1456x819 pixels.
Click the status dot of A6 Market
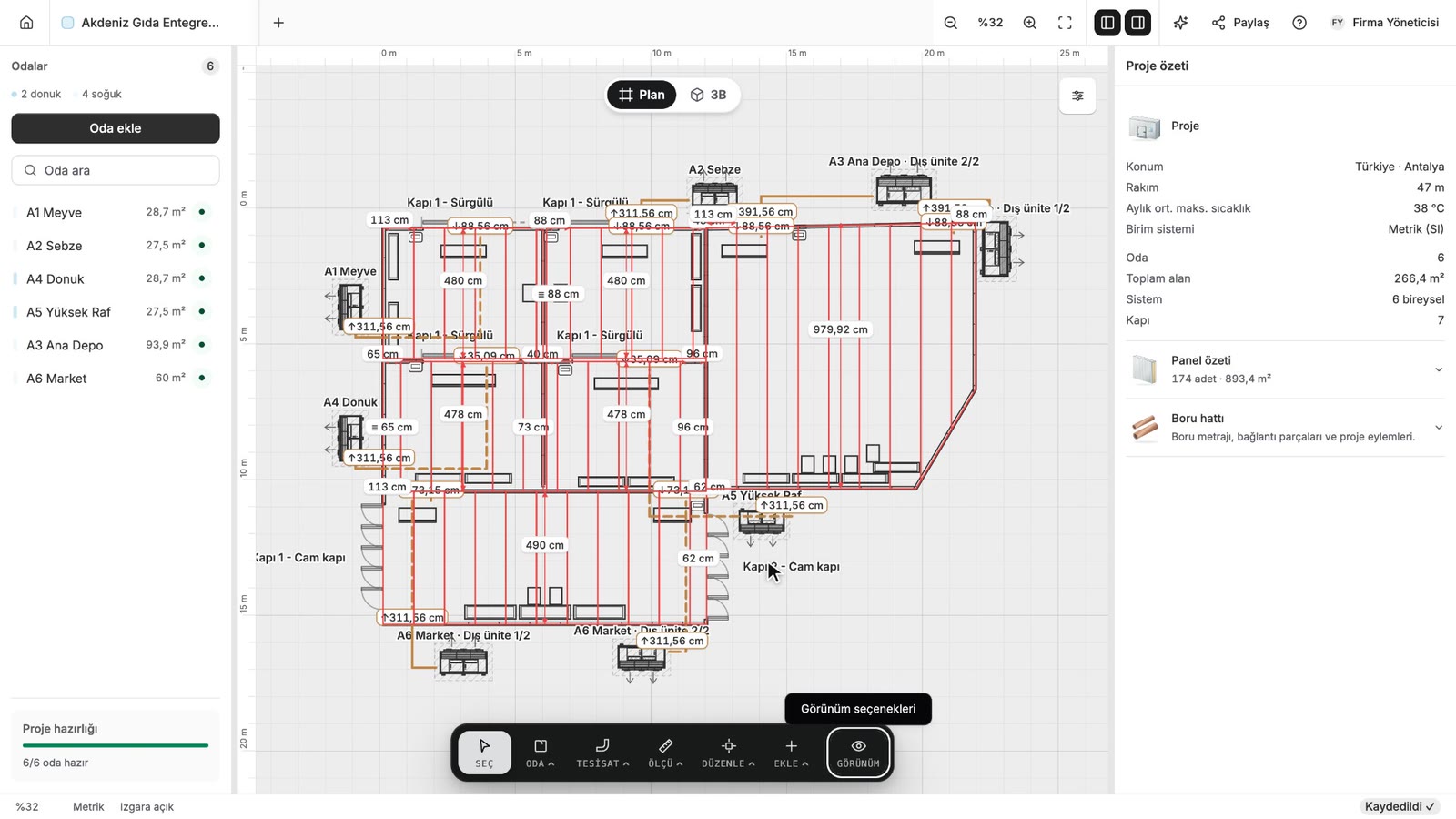202,378
